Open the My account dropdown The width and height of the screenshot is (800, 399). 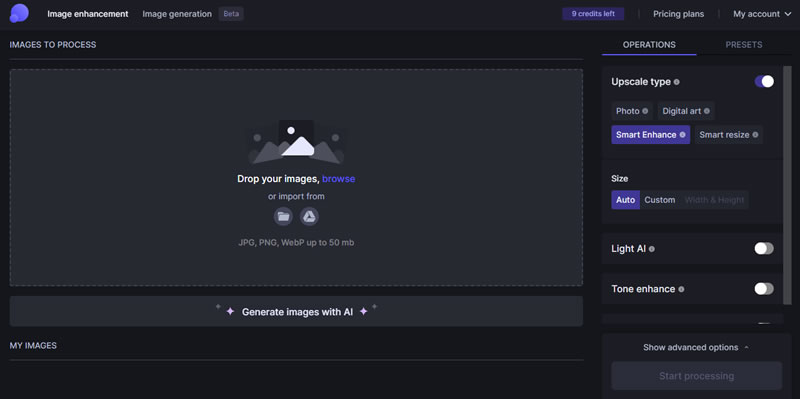coord(762,14)
